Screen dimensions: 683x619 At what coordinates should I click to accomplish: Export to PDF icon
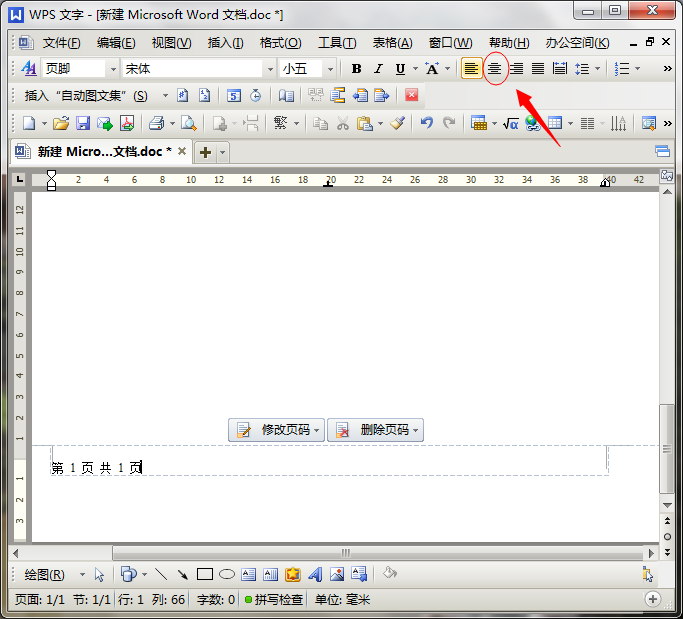coord(127,124)
